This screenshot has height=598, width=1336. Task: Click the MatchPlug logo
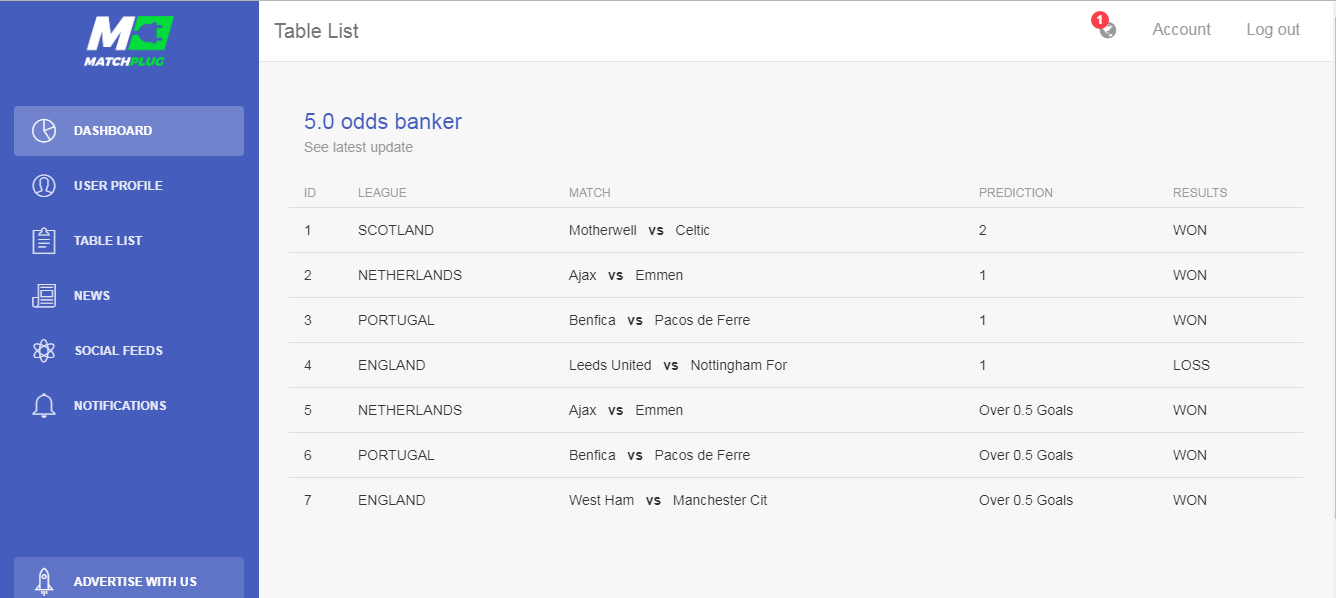(129, 41)
